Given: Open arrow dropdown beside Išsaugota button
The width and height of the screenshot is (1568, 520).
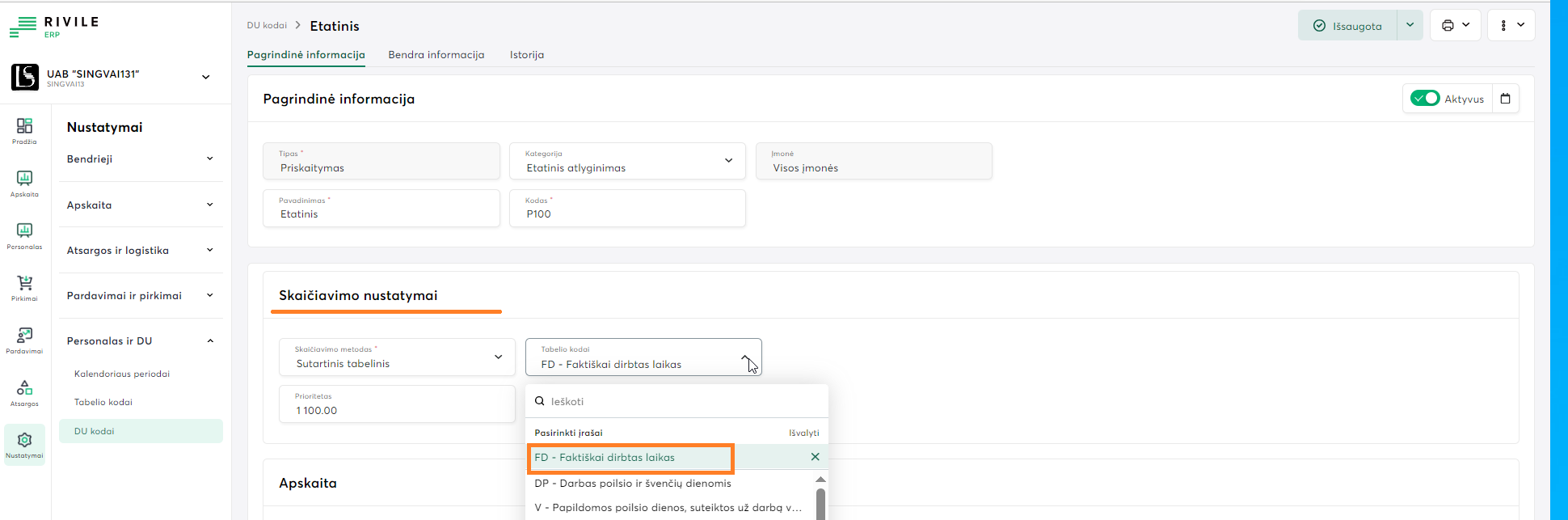Looking at the screenshot, I should [1410, 26].
